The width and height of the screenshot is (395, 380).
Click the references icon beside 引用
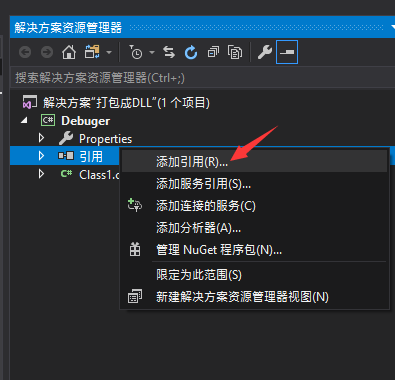[x=66, y=156]
